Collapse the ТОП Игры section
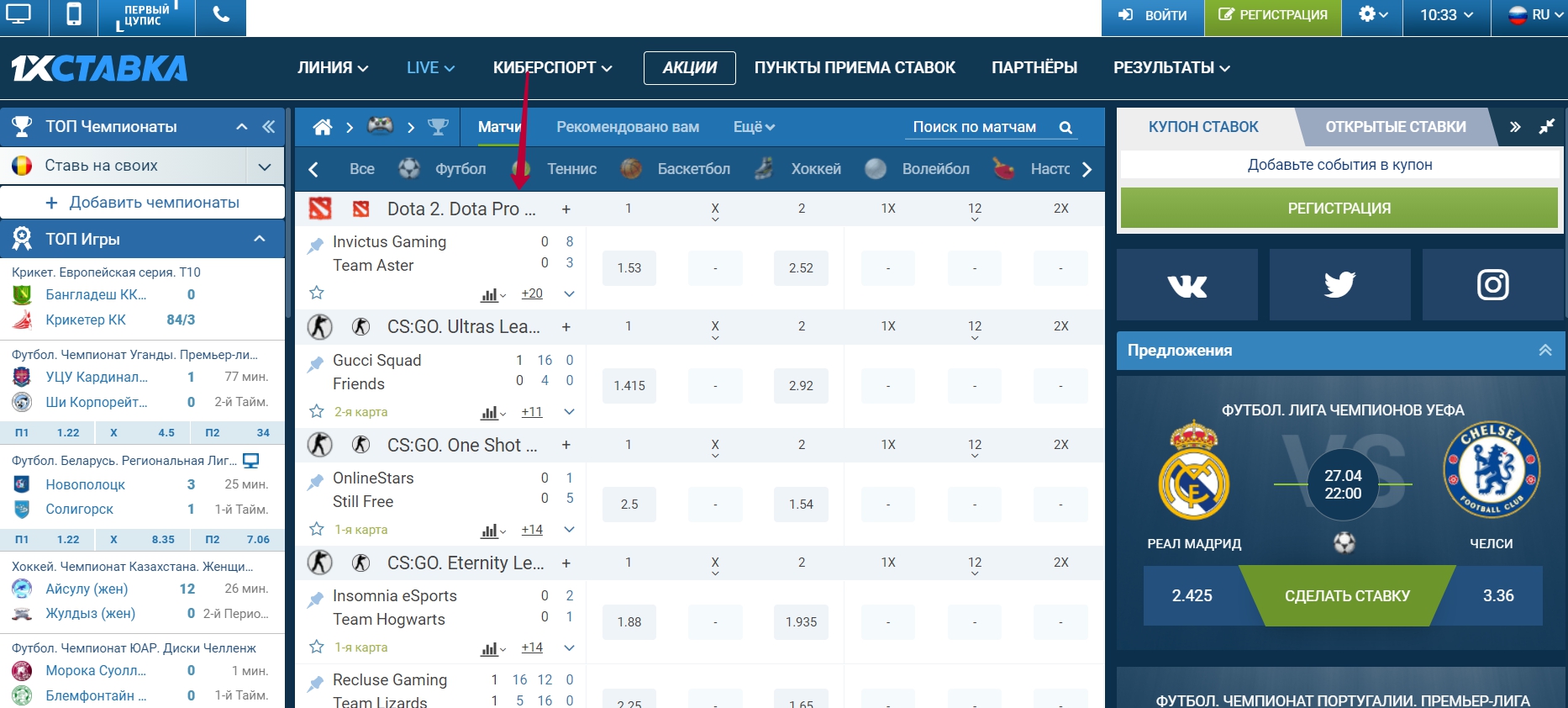The height and width of the screenshot is (708, 1568). (260, 239)
